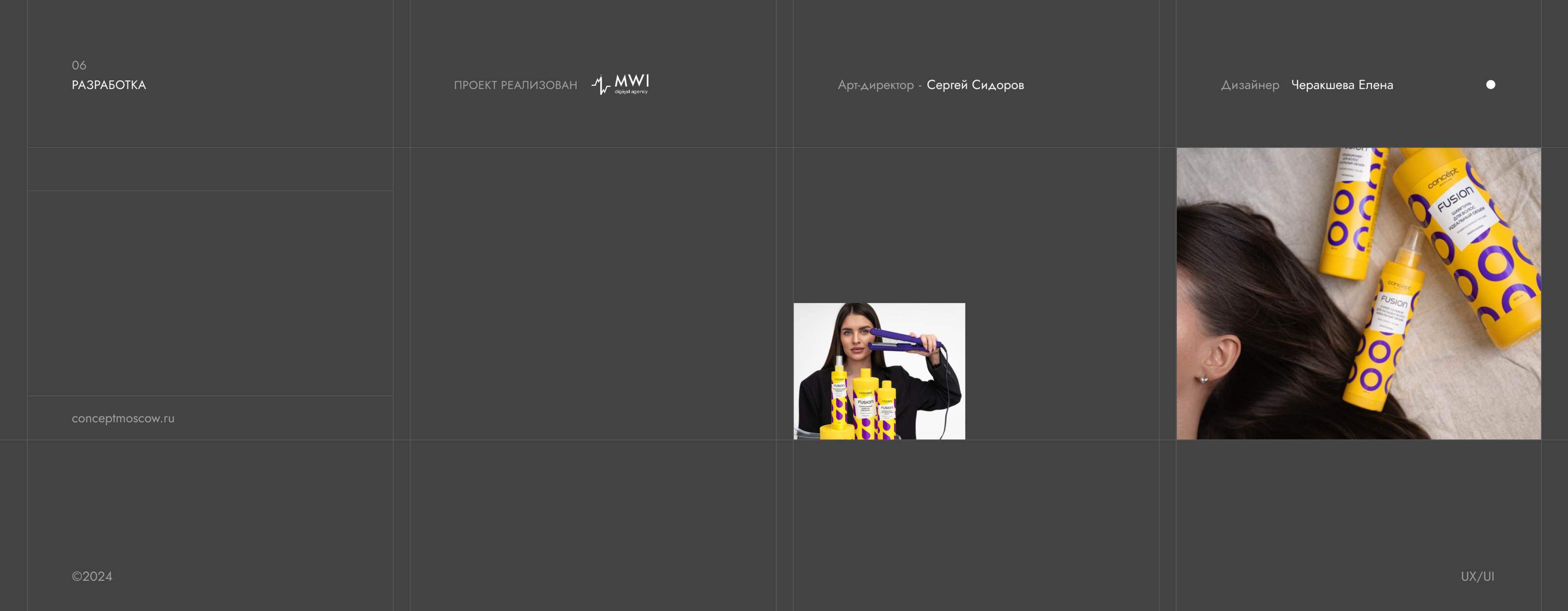Click the UX/UI tag text
The width and height of the screenshot is (1568, 611).
pos(1477,576)
